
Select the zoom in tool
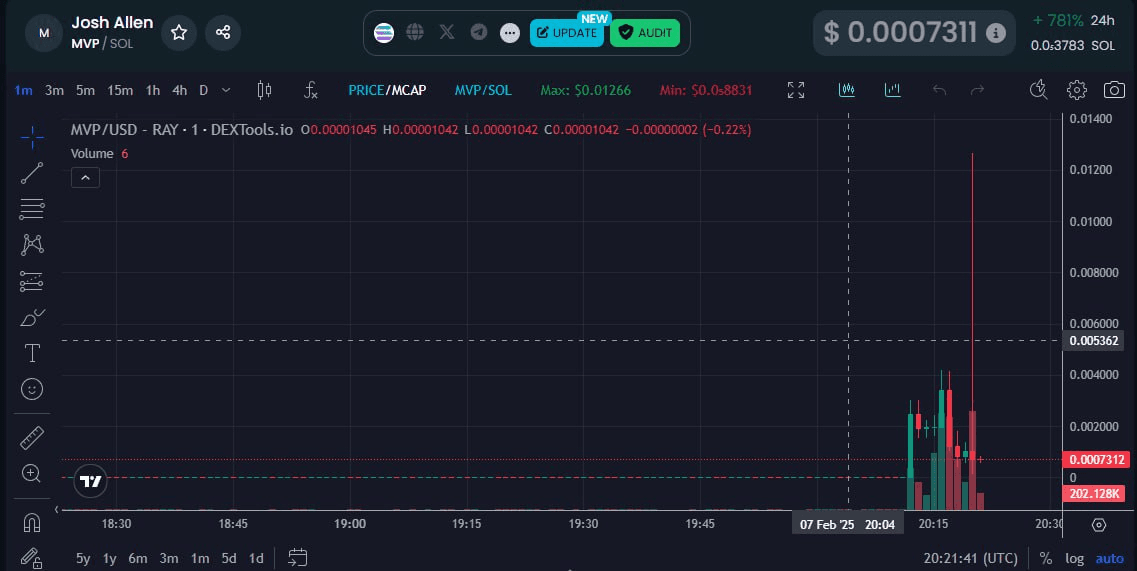point(32,473)
